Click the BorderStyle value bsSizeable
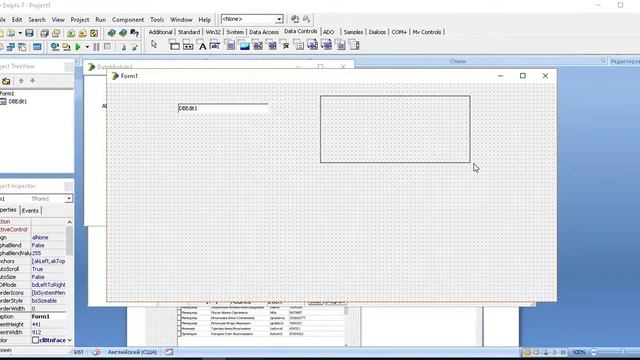The width and height of the screenshot is (640, 360). pyautogui.click(x=48, y=301)
